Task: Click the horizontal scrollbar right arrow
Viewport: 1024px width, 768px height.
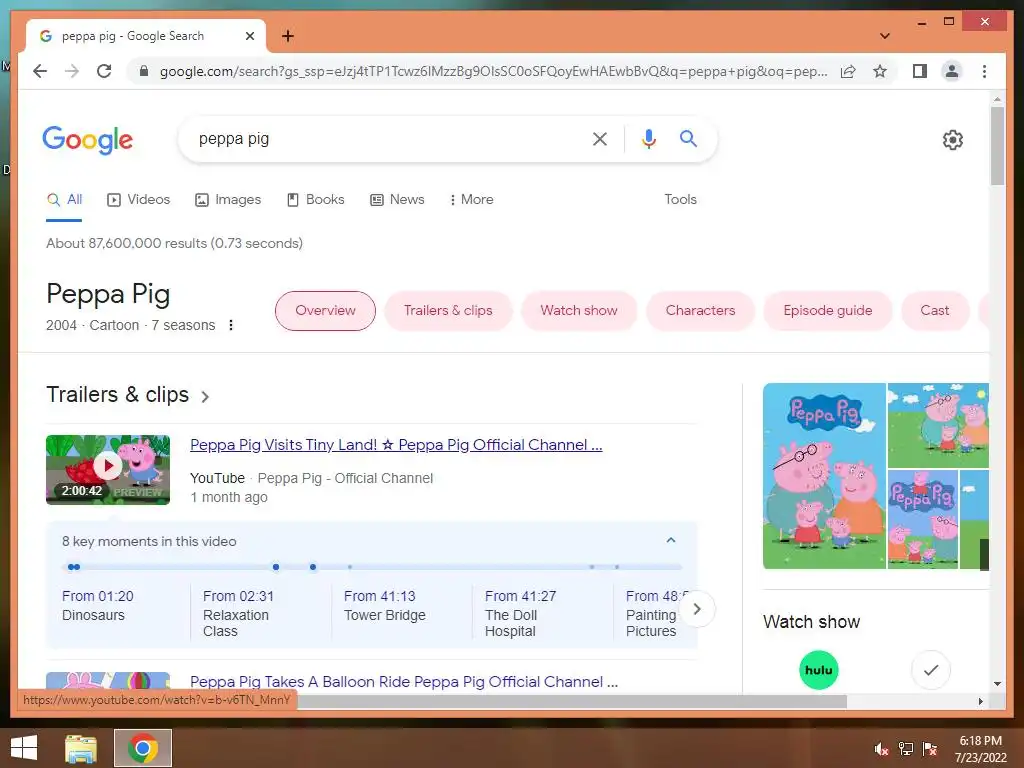Action: (980, 701)
